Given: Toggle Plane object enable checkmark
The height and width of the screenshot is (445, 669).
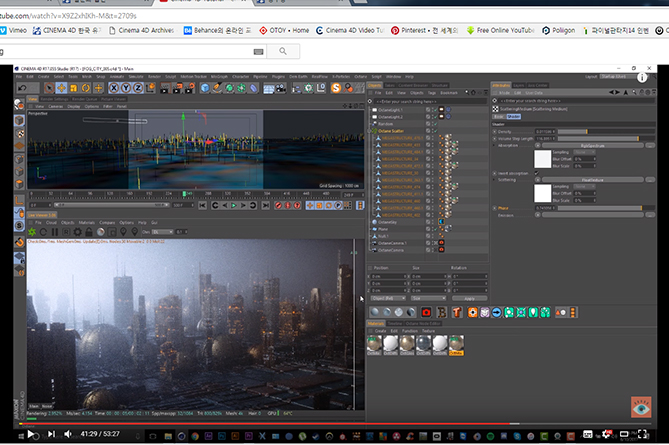Looking at the screenshot, I should point(435,229).
